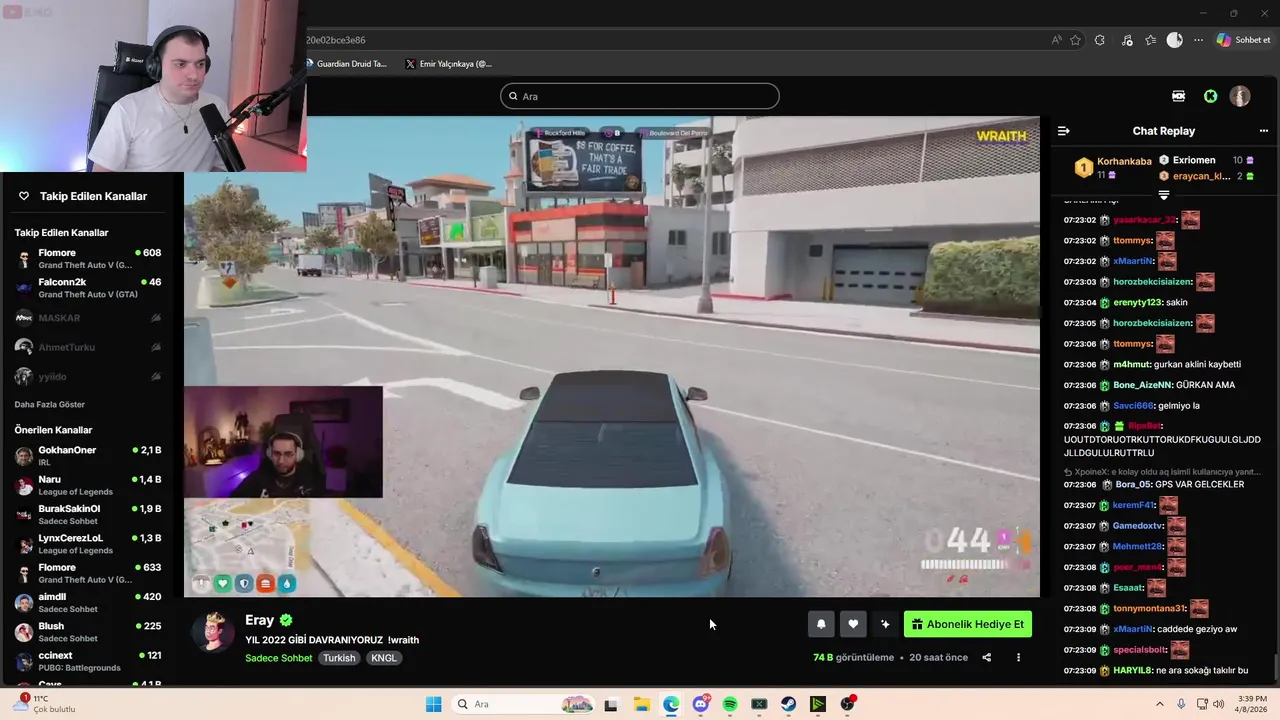Switch to Emir Yalçınkaya X browser tab
The width and height of the screenshot is (1280, 720).
(x=450, y=64)
